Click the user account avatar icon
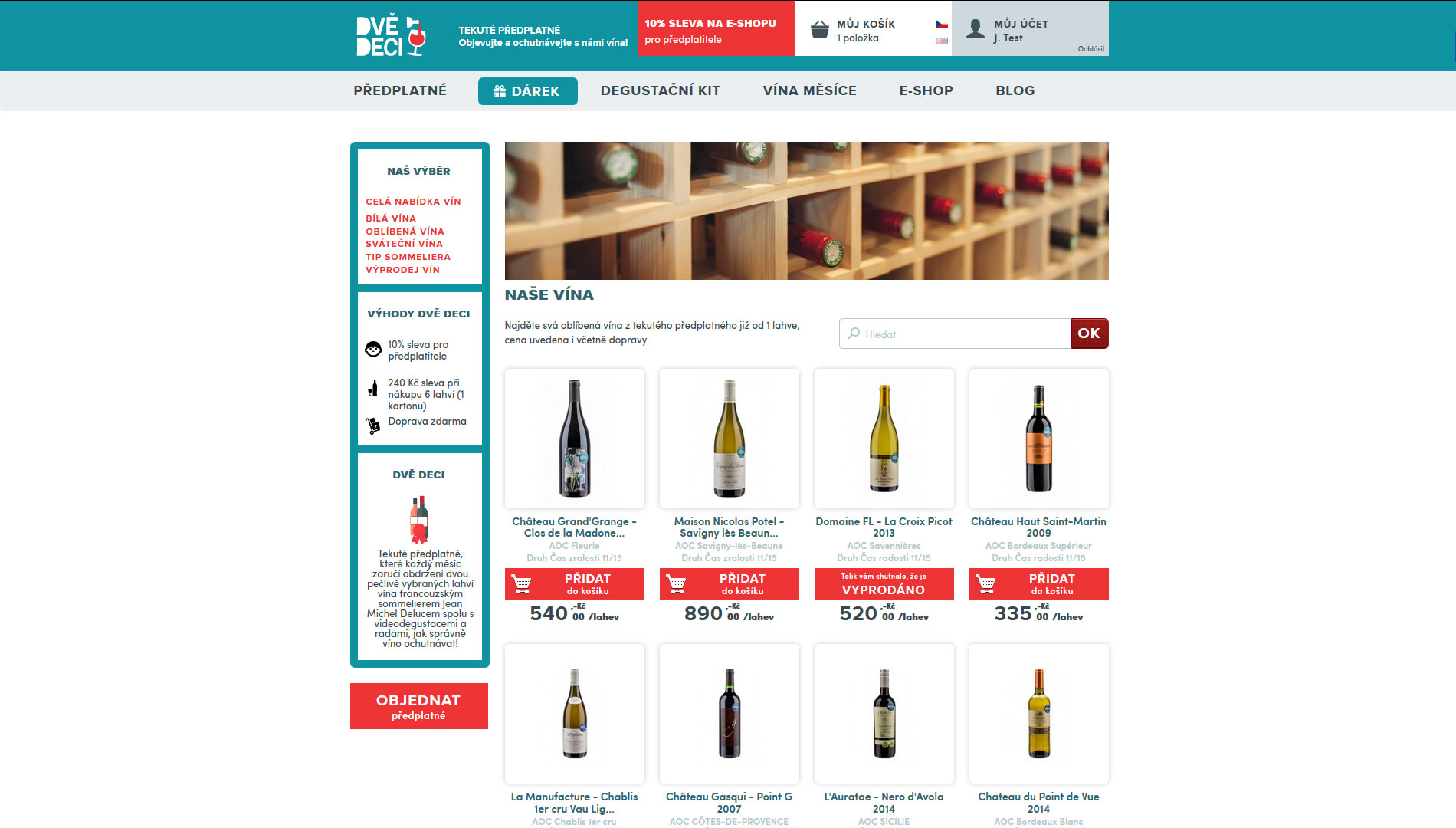This screenshot has width=1456, height=828. click(x=975, y=30)
